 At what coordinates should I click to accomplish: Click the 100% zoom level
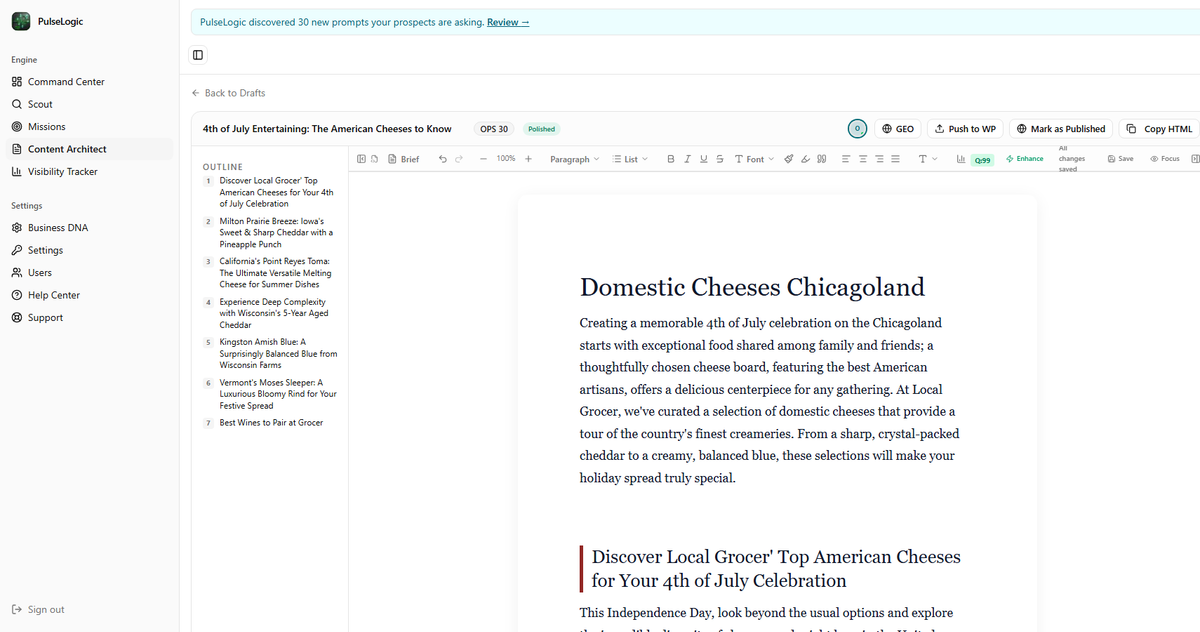click(x=506, y=159)
